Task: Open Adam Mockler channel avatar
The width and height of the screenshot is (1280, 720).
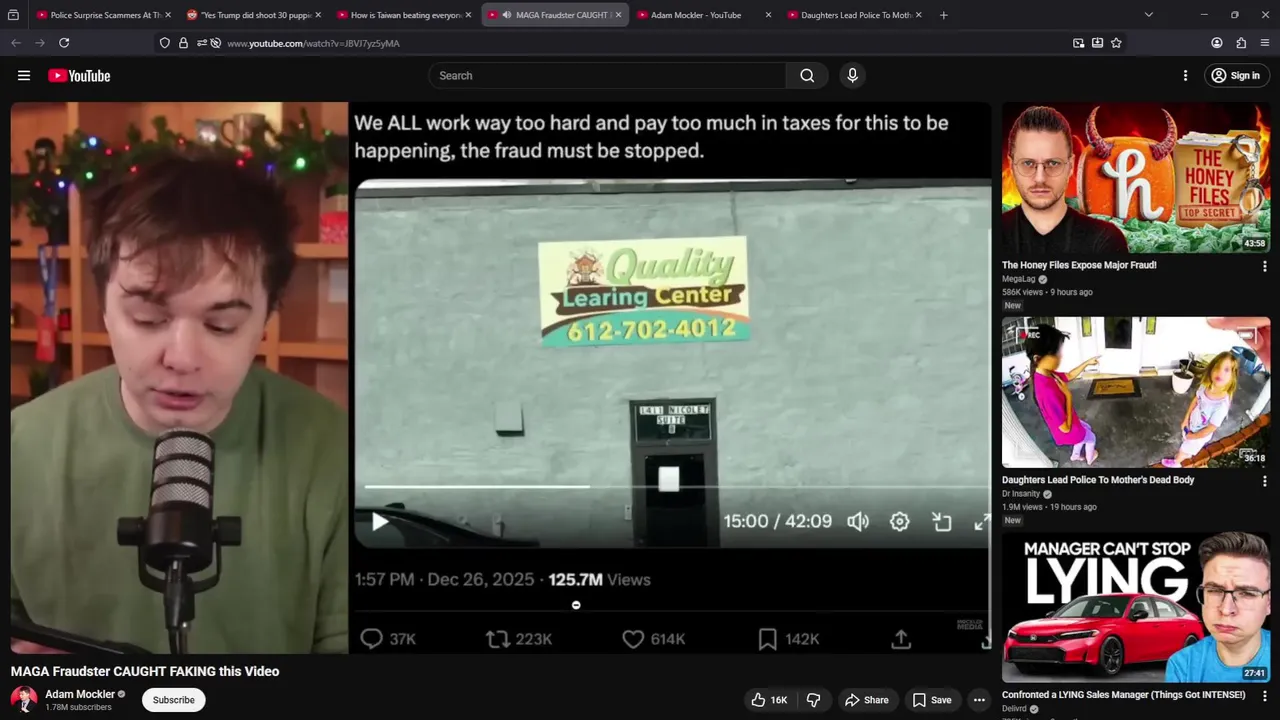Action: pos(24,699)
